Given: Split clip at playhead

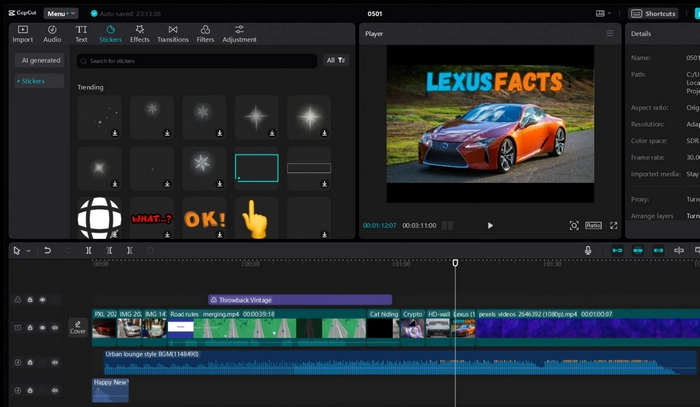Looking at the screenshot, I should [x=89, y=251].
